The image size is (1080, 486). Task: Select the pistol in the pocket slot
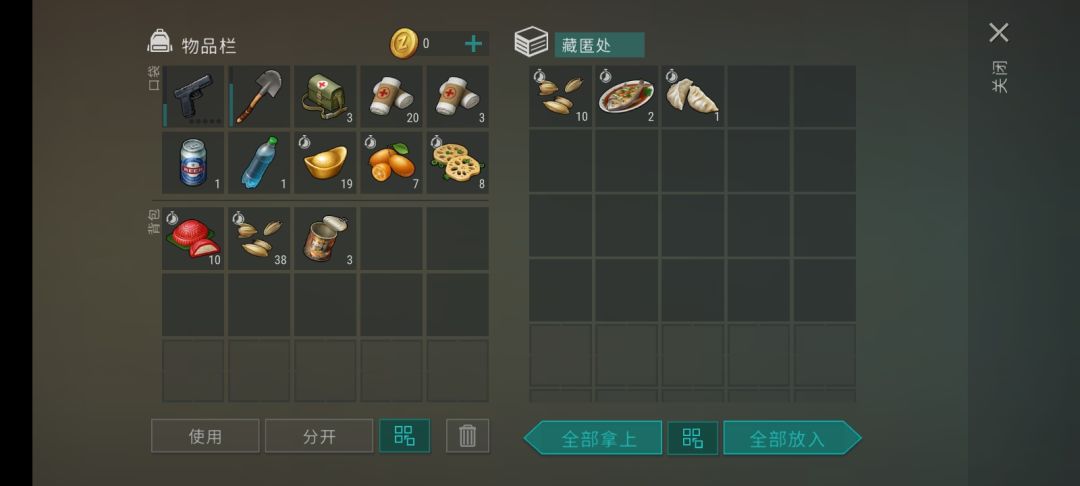[x=194, y=96]
